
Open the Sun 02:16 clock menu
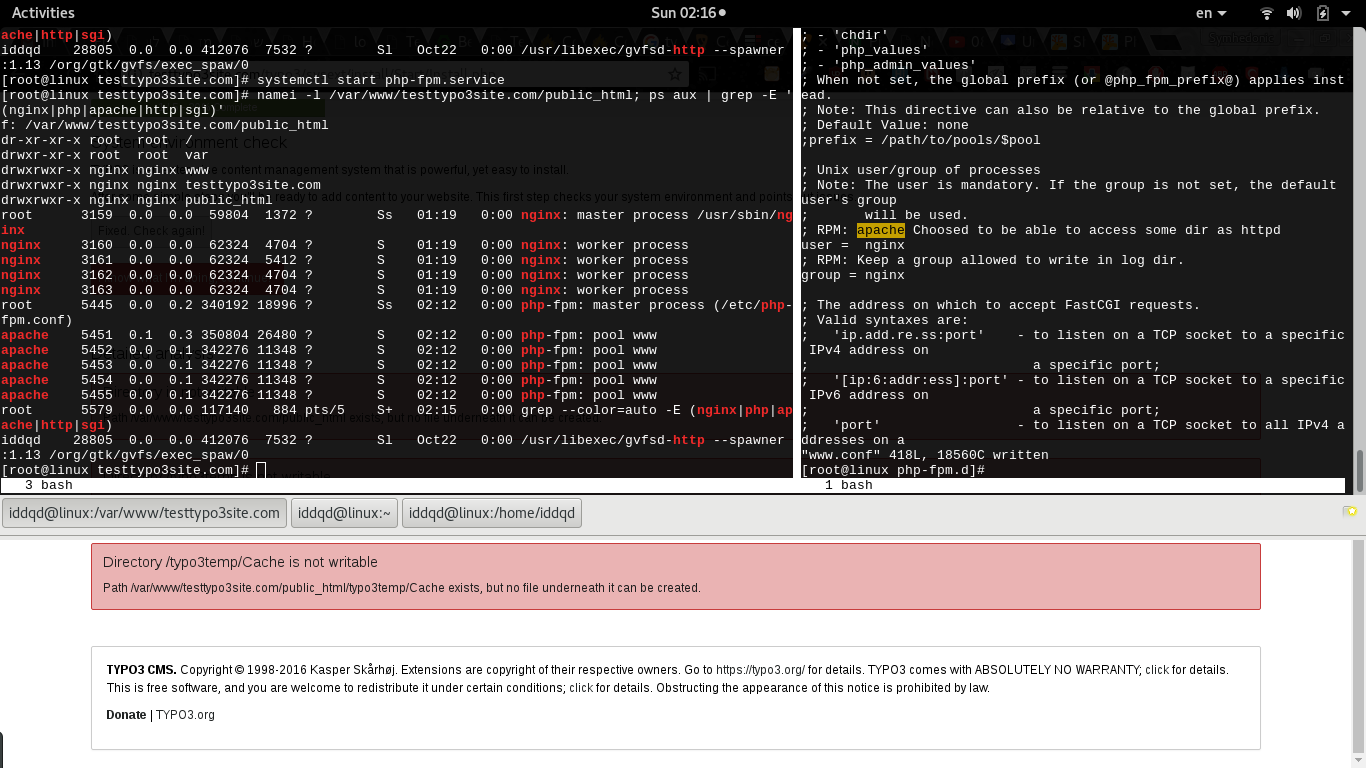pos(688,13)
